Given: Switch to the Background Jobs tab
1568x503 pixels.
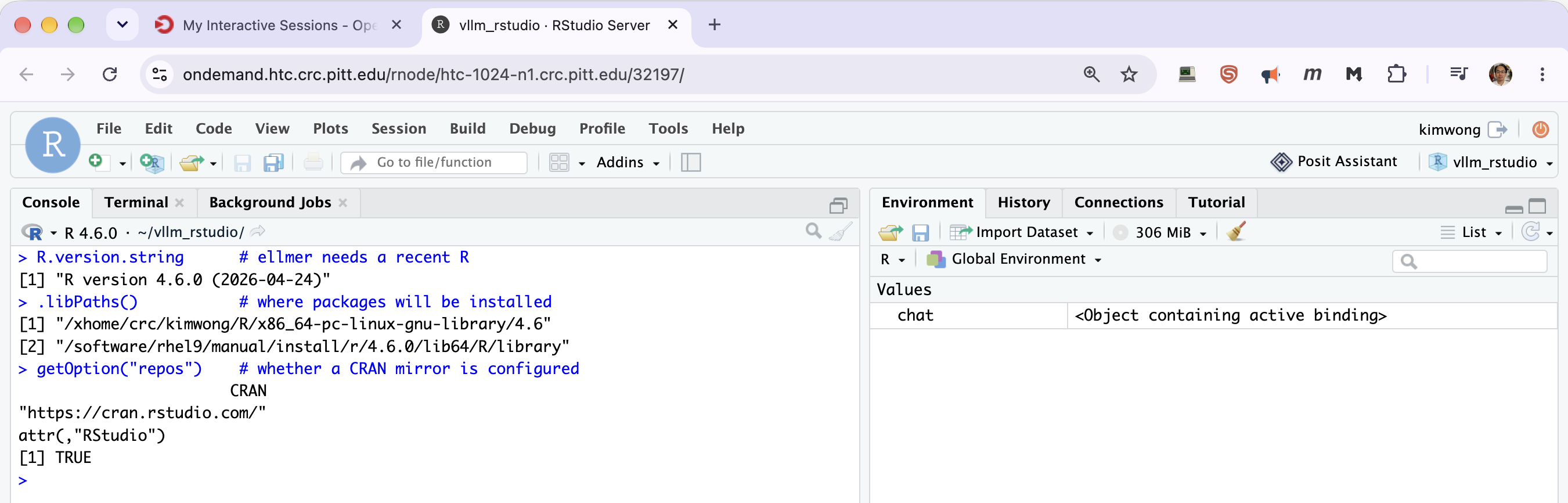Looking at the screenshot, I should point(271,202).
